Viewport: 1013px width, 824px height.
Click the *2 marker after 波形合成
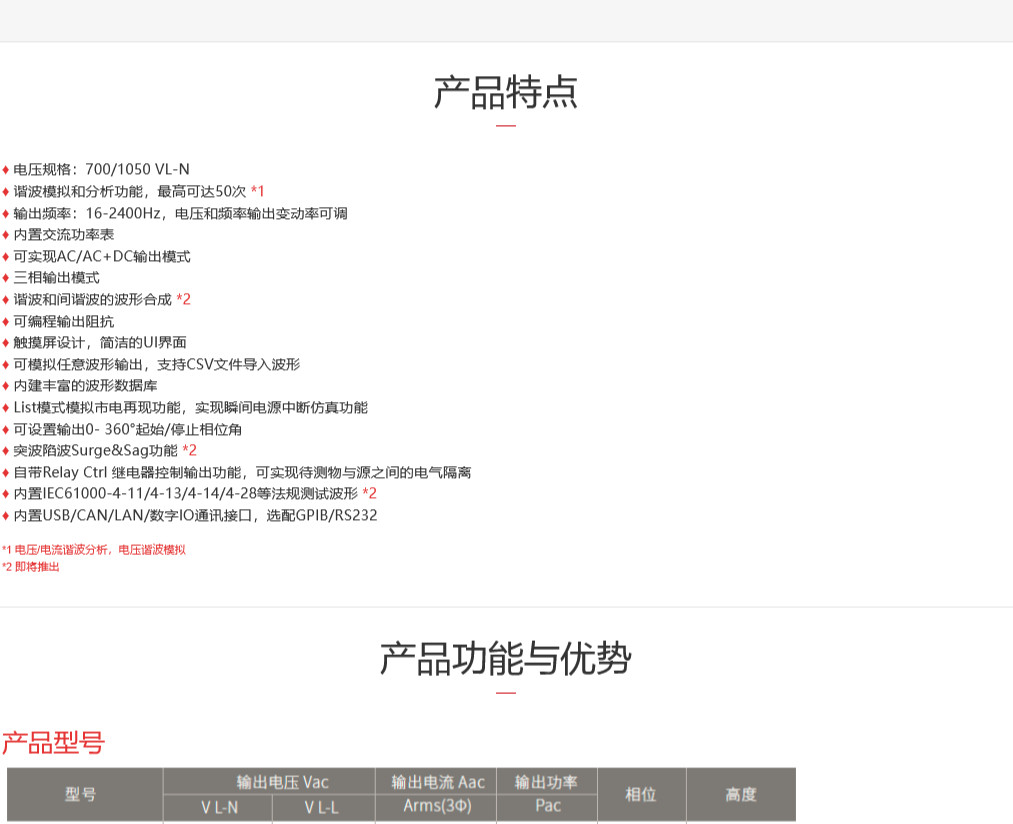click(x=183, y=299)
